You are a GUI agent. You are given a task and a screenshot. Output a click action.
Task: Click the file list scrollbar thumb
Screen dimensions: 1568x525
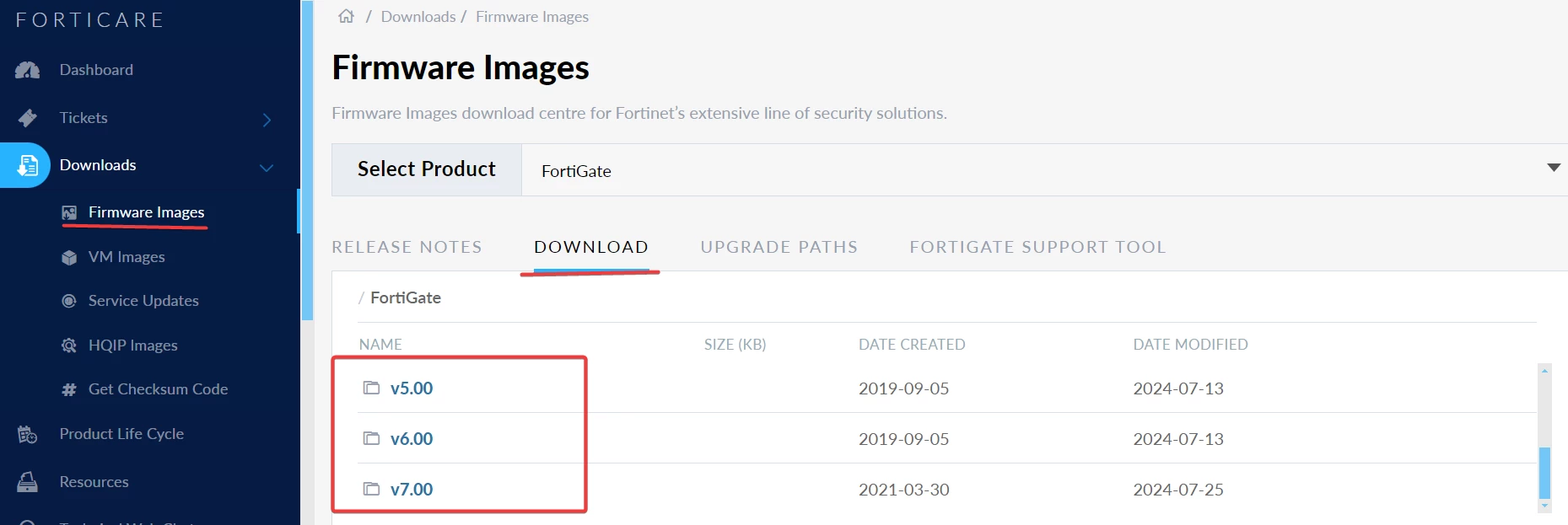click(1545, 473)
